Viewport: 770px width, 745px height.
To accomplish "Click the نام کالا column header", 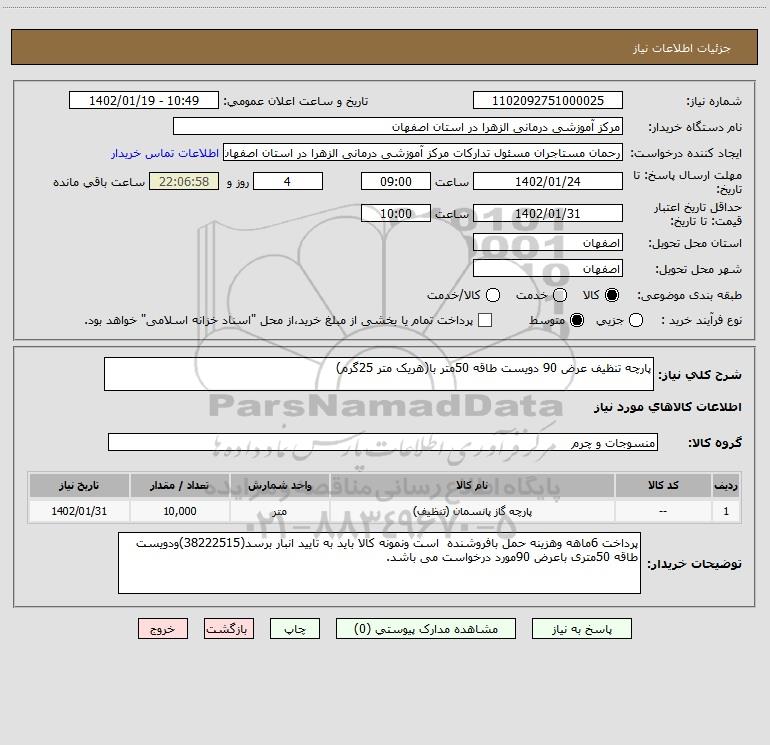I will (472, 485).
